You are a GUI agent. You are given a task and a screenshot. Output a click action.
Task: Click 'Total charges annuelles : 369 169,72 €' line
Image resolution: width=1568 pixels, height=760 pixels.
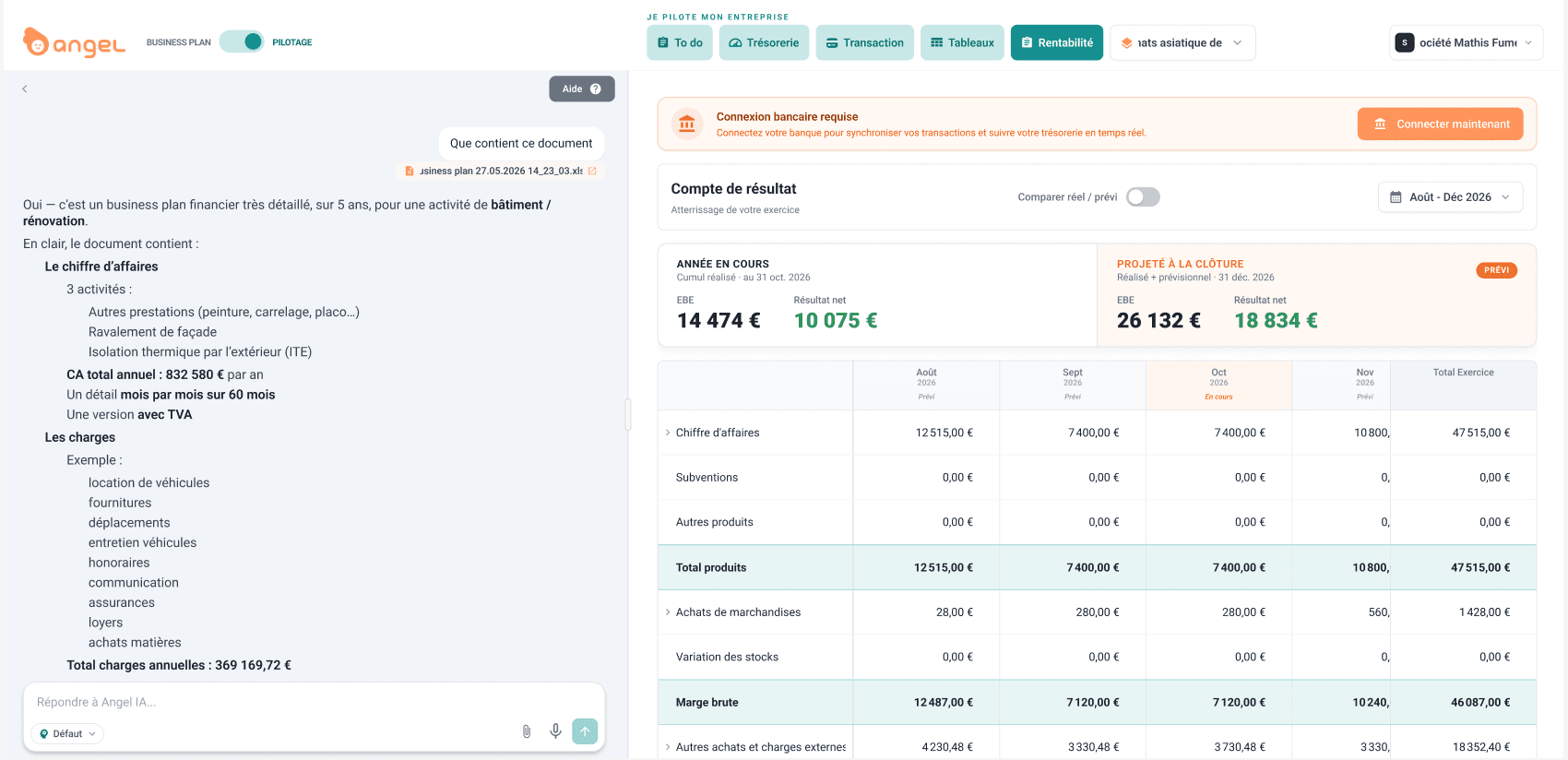[179, 665]
